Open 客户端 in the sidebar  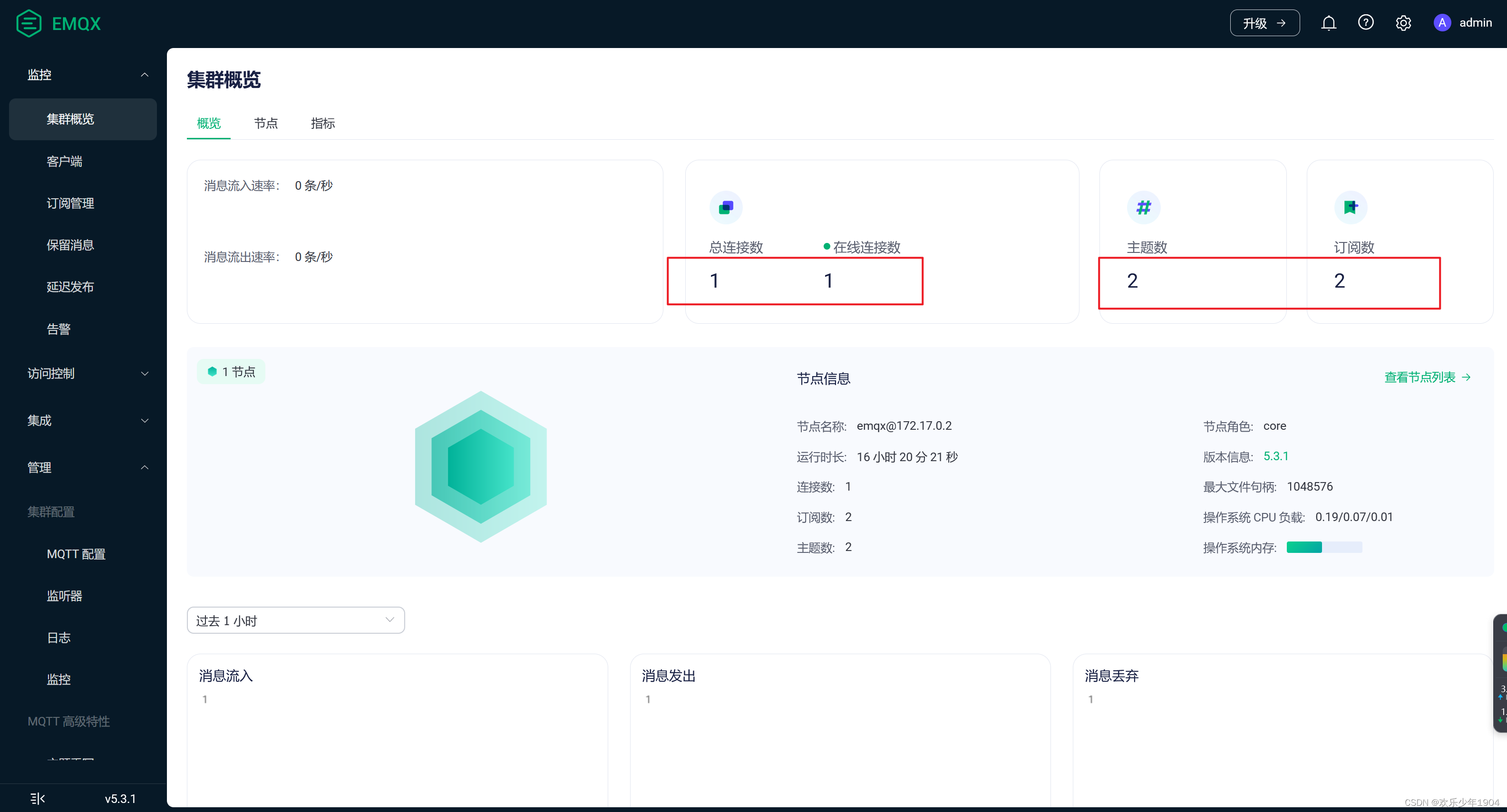click(64, 162)
